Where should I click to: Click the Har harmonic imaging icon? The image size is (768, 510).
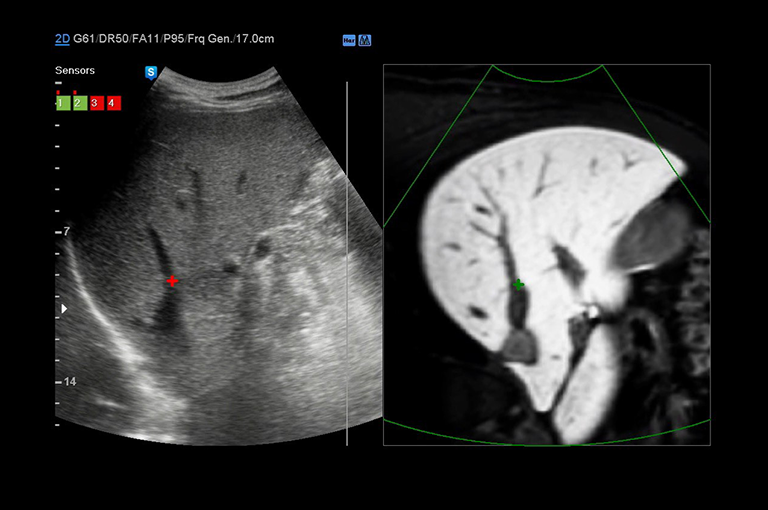pyautogui.click(x=348, y=40)
